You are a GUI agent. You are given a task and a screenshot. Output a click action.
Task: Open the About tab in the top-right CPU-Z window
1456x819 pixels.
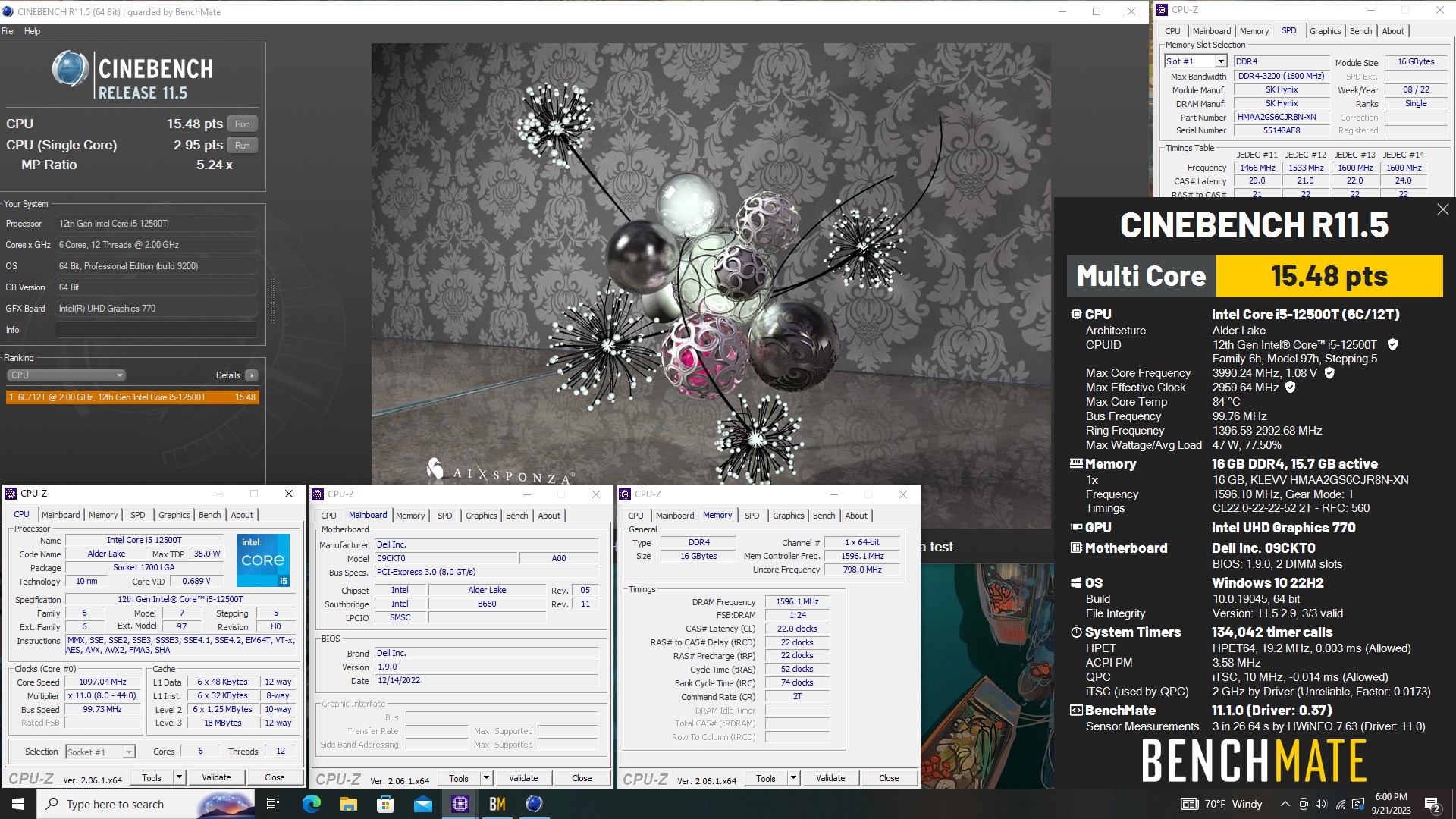[1393, 31]
